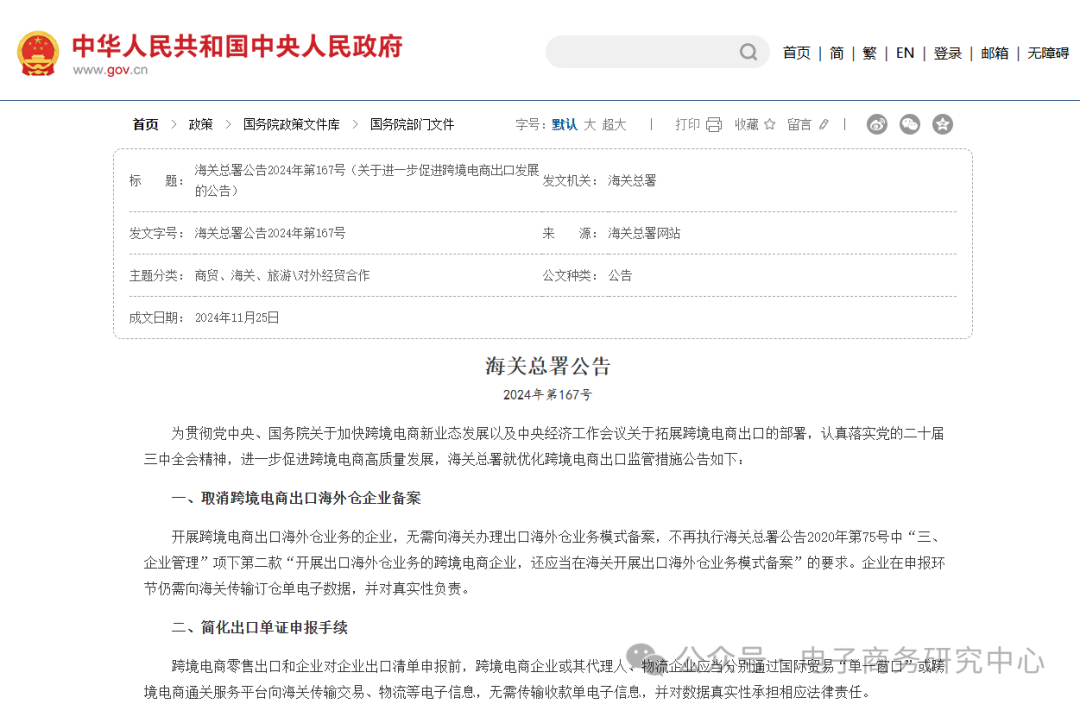Click the 收藏 star icon to favorite
The width and height of the screenshot is (1080, 704).
tap(771, 124)
